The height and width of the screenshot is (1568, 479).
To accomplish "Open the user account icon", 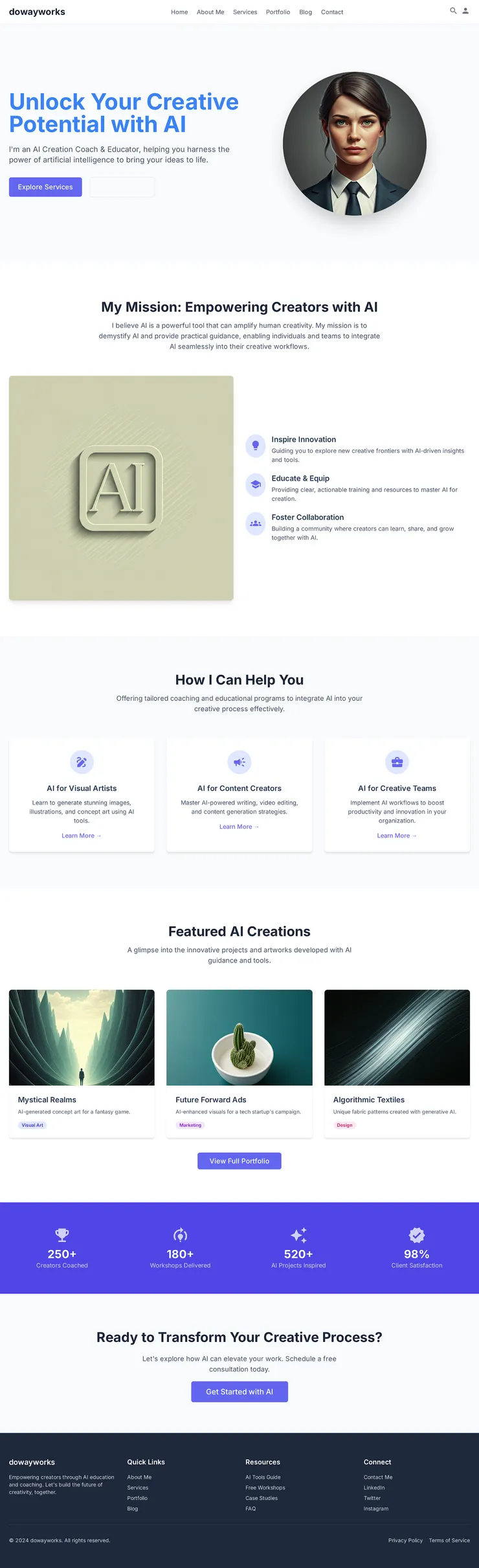I will pos(465,11).
